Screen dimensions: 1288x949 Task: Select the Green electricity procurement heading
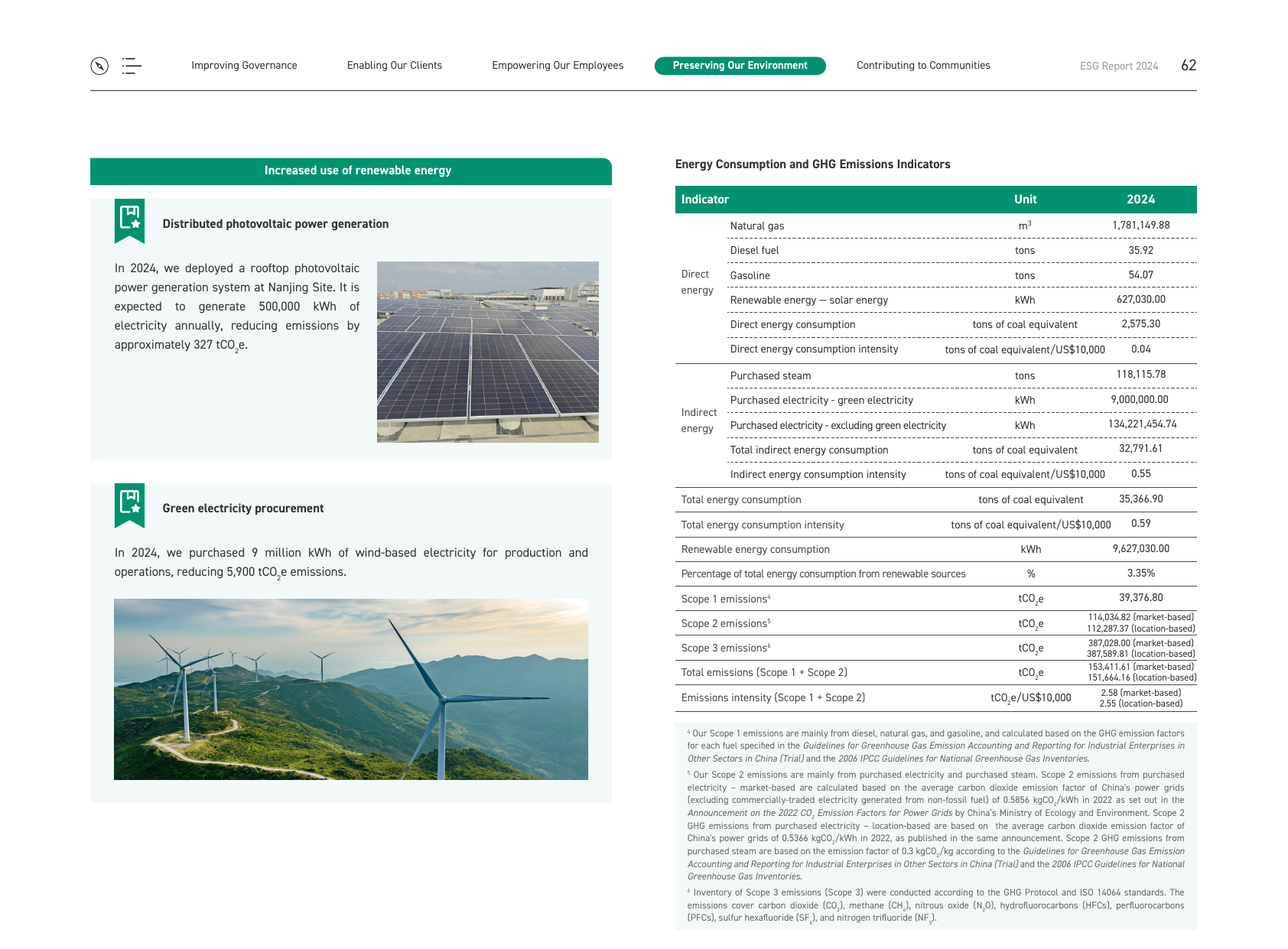click(x=243, y=509)
